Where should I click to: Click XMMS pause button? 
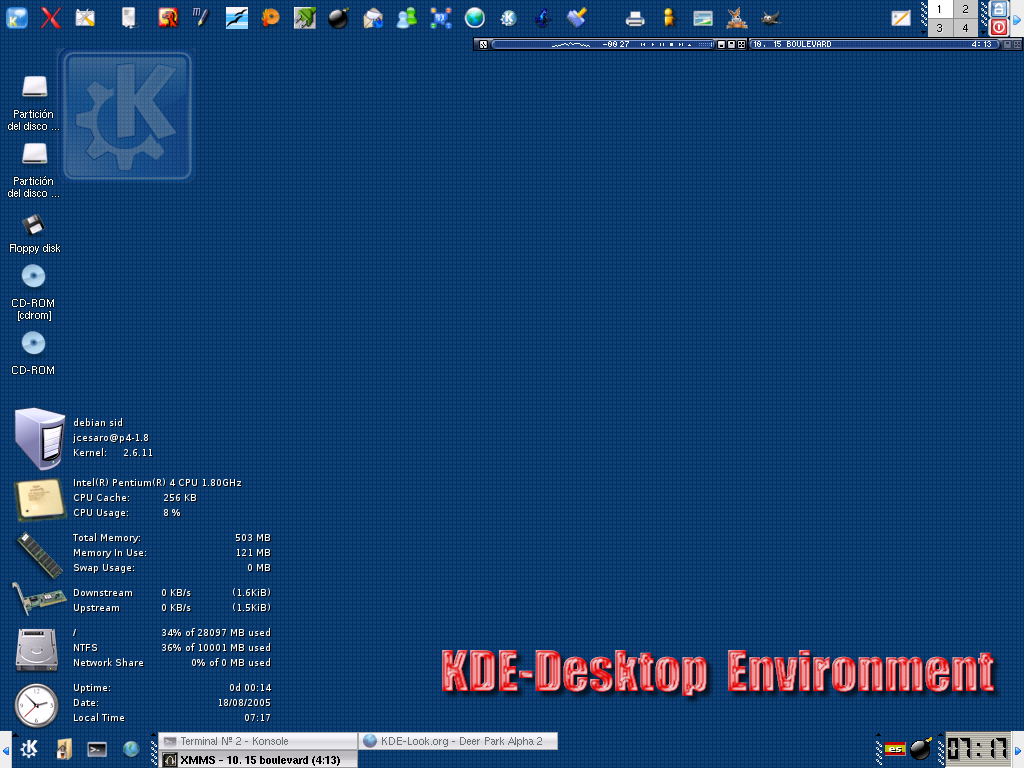[x=662, y=44]
